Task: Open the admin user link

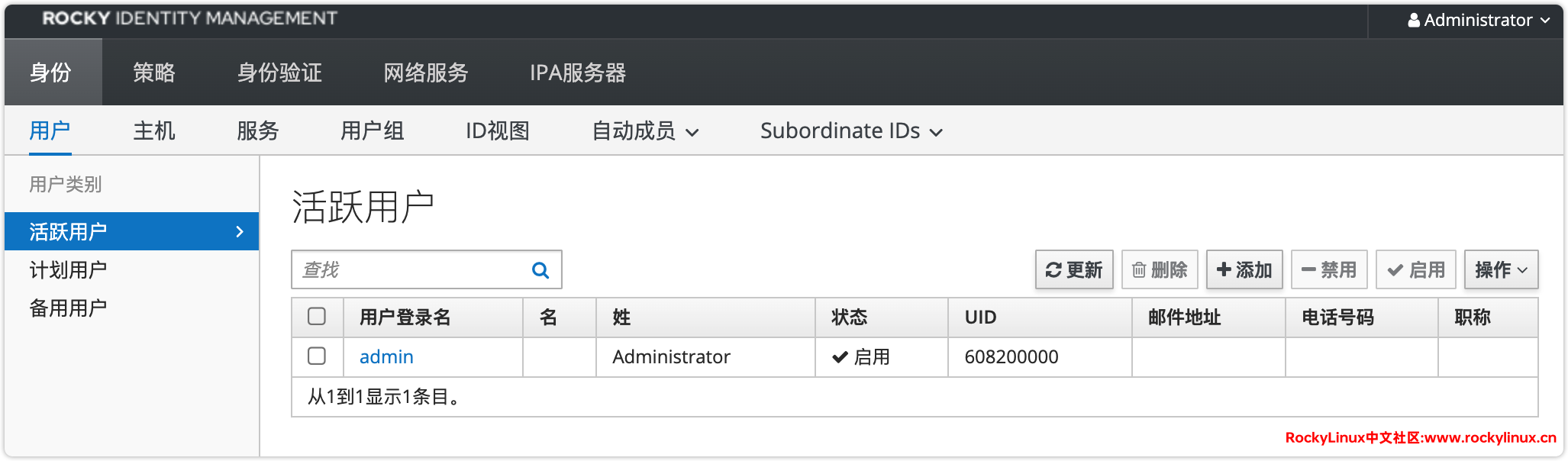Action: tap(386, 356)
